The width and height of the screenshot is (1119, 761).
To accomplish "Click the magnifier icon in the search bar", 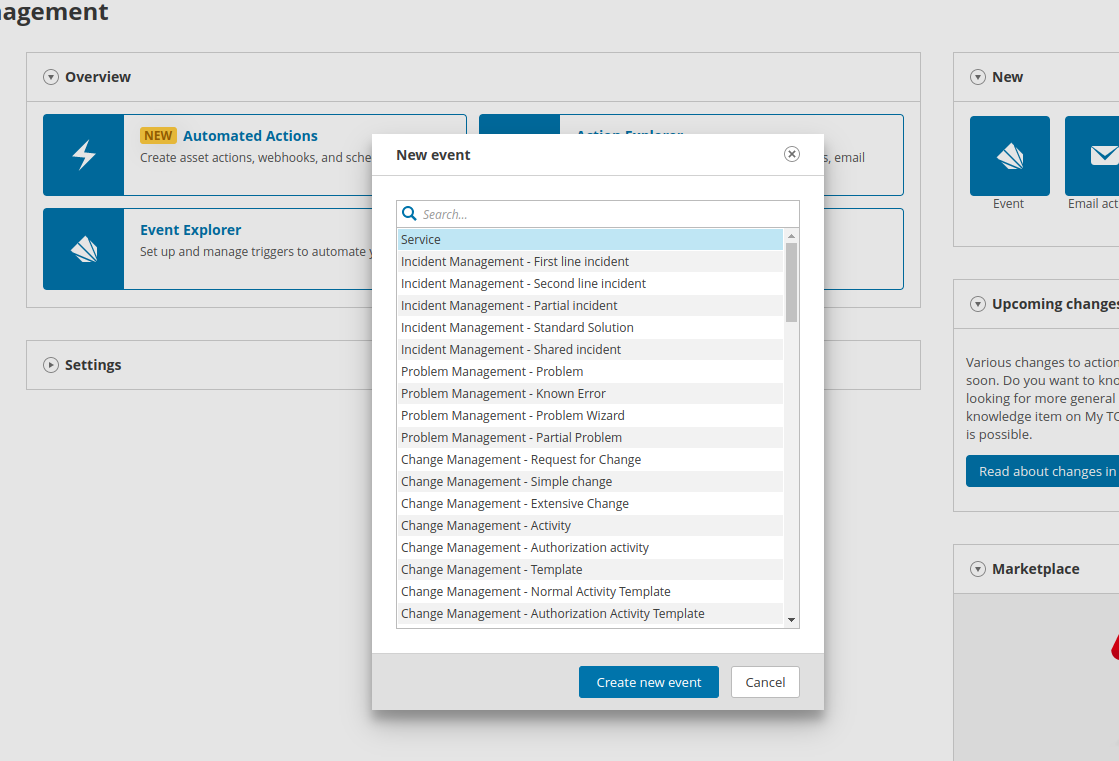I will coord(409,213).
